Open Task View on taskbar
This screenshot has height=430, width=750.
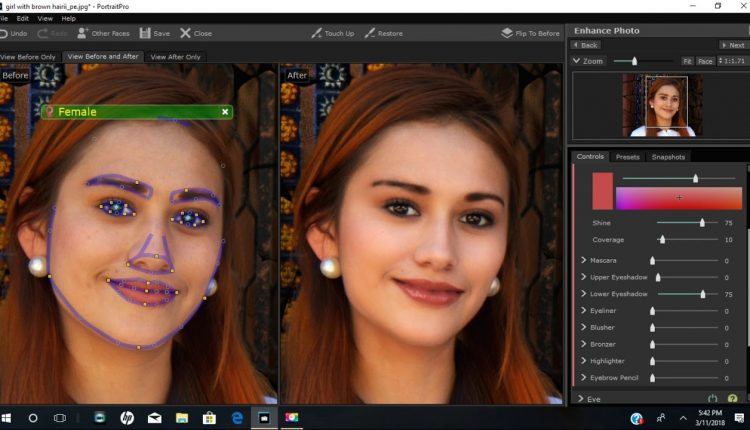[60, 418]
